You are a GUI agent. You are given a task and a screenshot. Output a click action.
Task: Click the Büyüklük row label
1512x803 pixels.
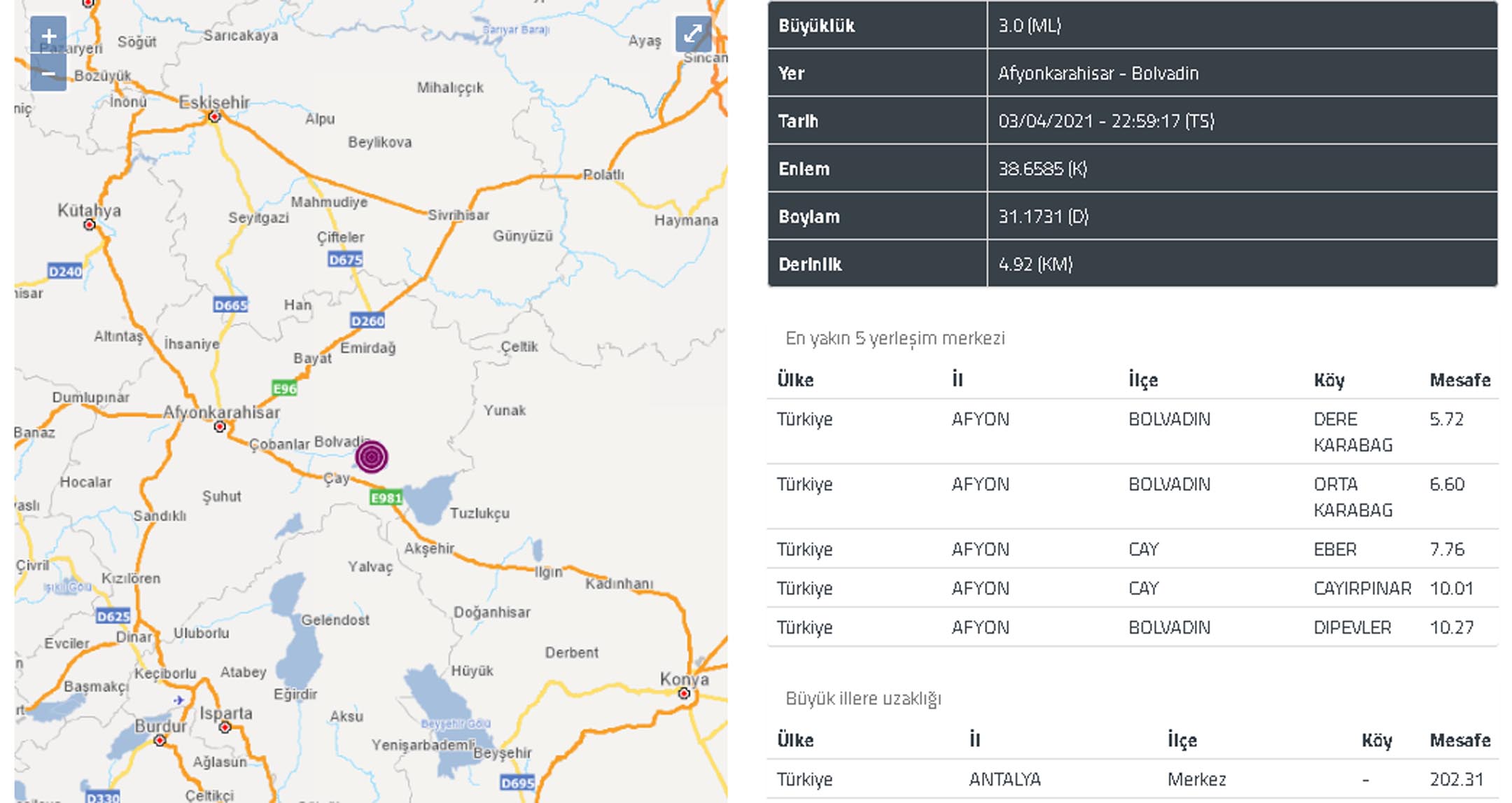[816, 26]
